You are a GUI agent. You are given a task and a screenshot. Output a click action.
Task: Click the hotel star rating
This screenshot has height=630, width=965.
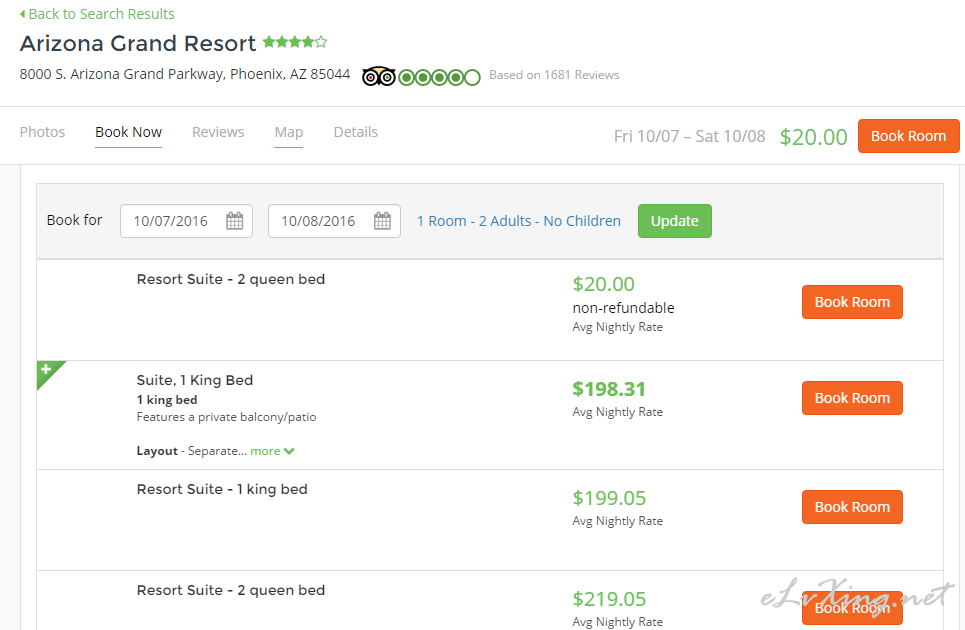coord(295,42)
